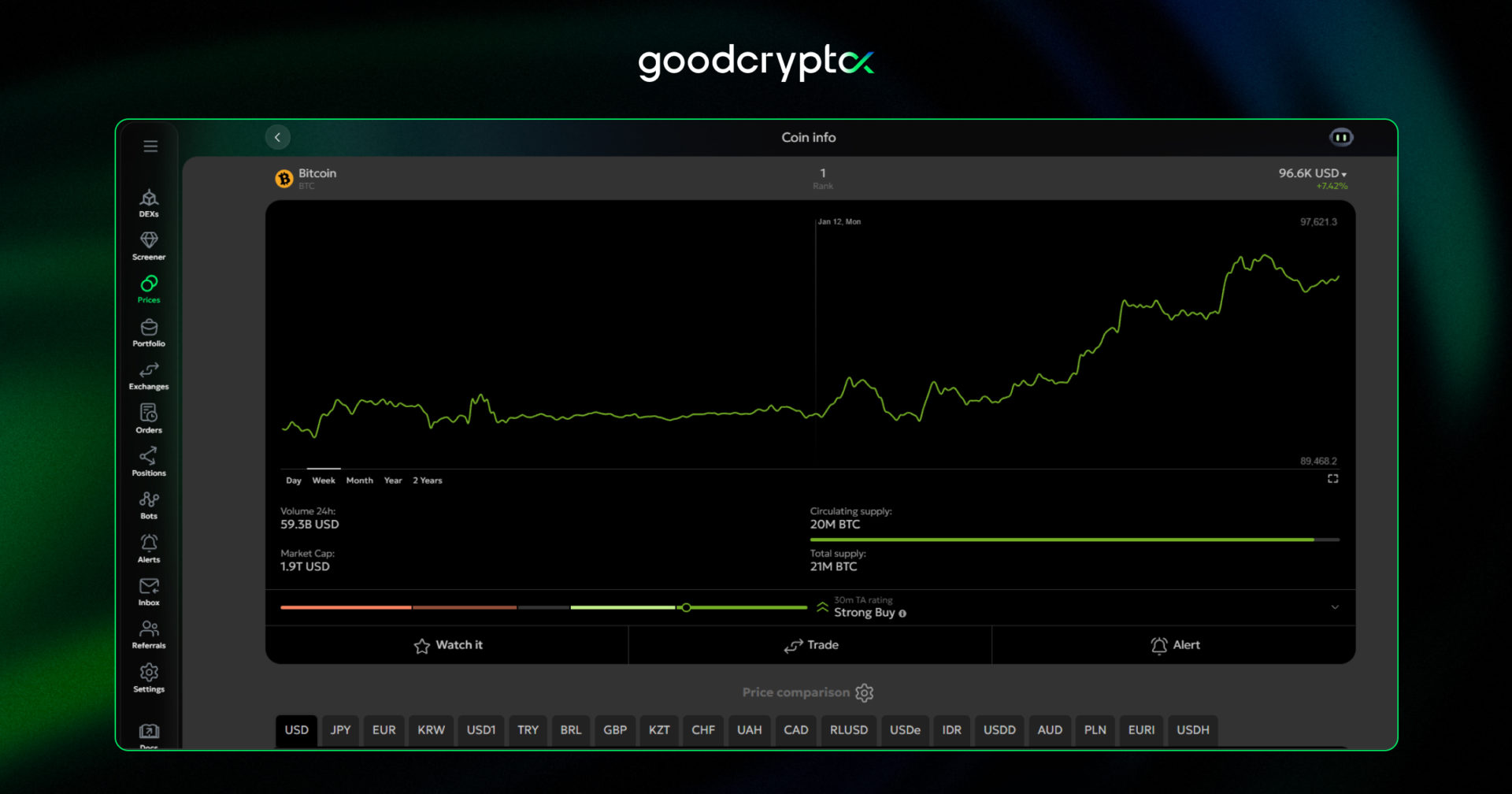
Task: Expand the chart to fullscreen
Action: click(x=1332, y=479)
